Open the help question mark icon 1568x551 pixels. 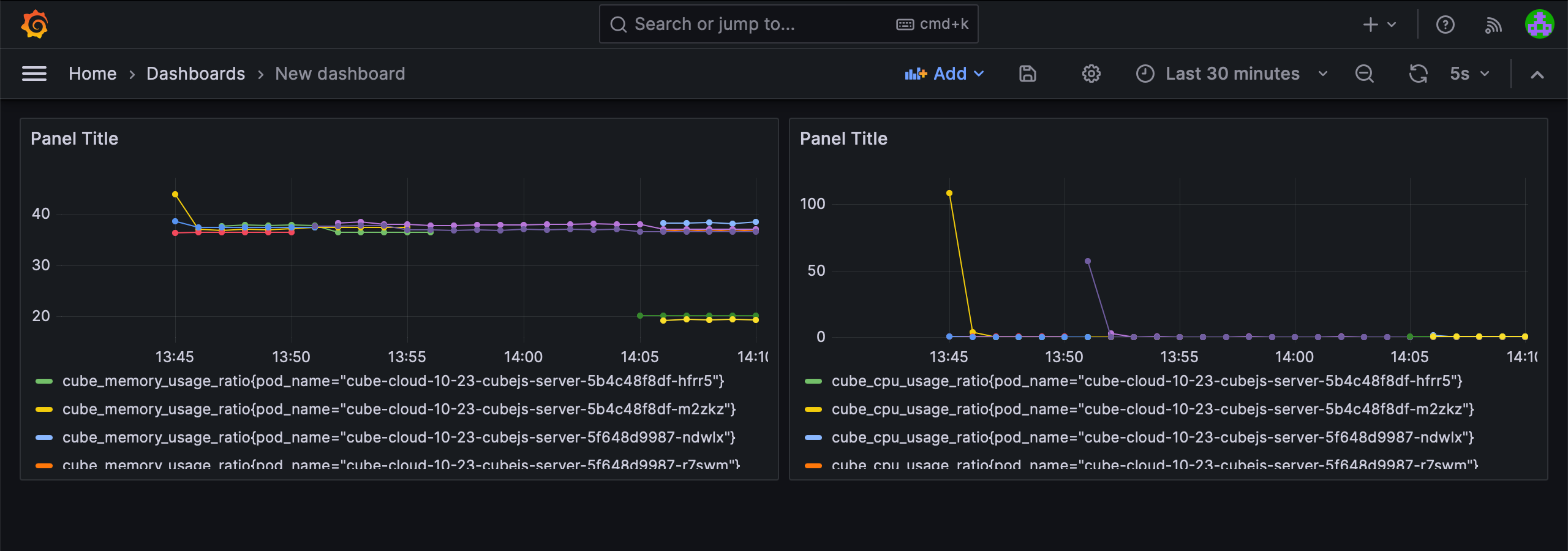tap(1445, 25)
